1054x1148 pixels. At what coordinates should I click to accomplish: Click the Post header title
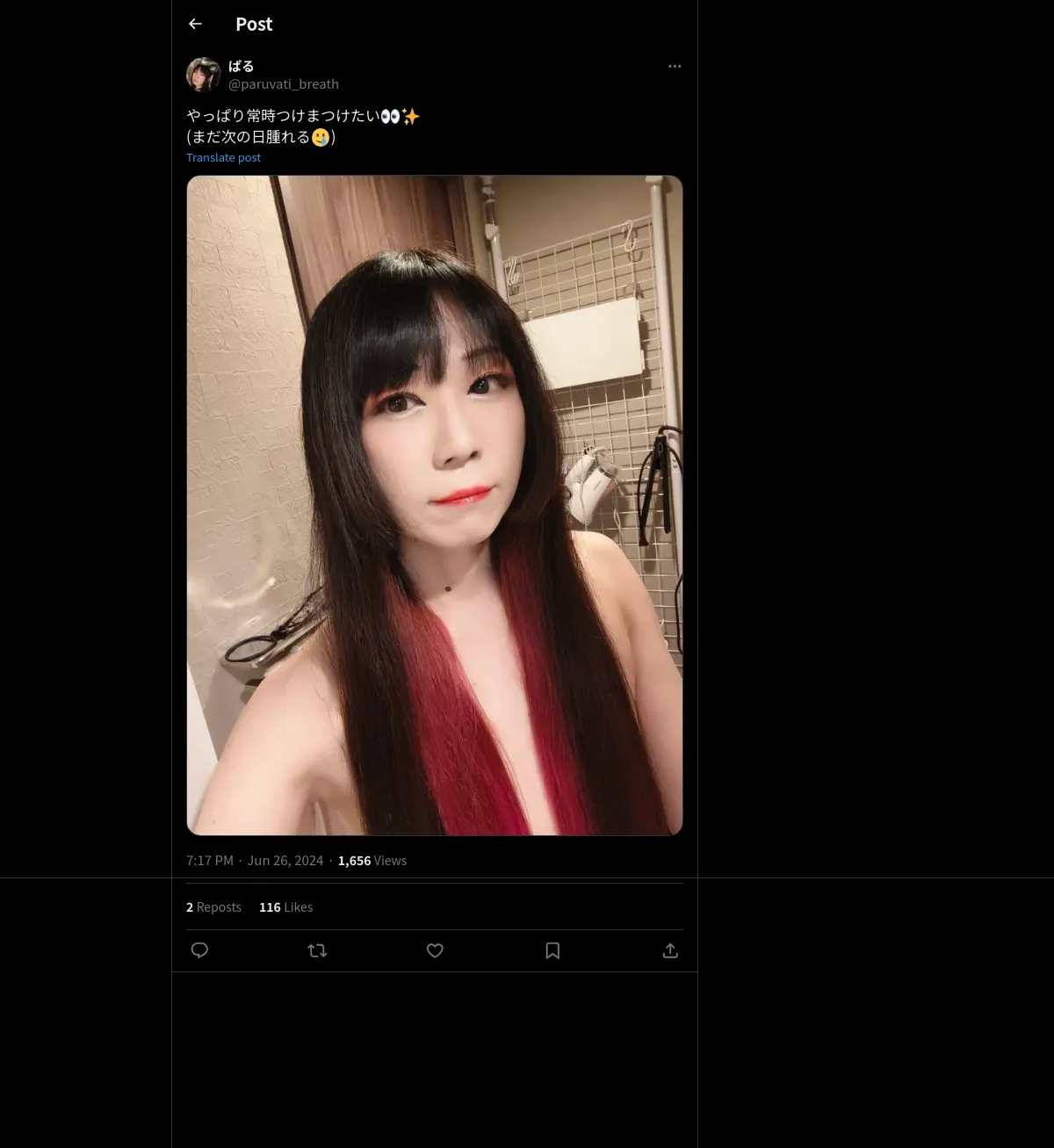click(x=254, y=25)
